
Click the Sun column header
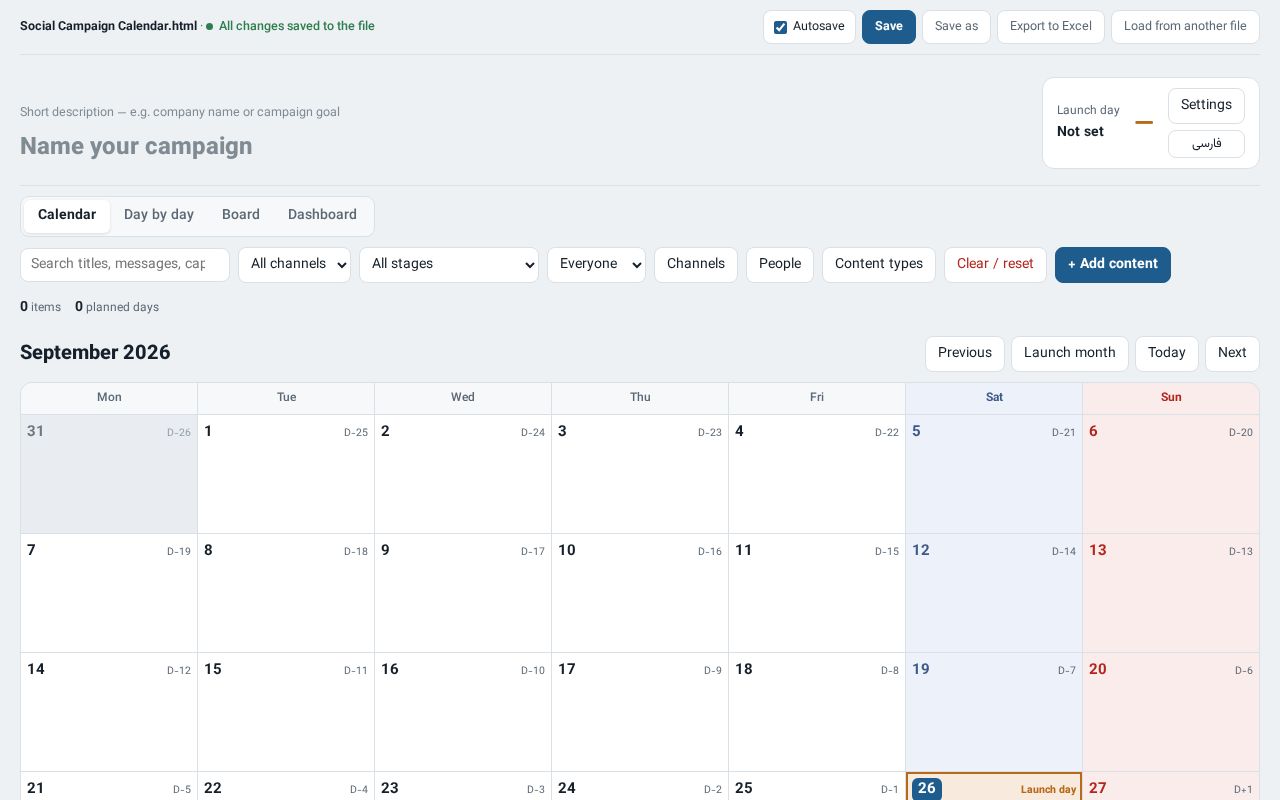pyautogui.click(x=1171, y=398)
